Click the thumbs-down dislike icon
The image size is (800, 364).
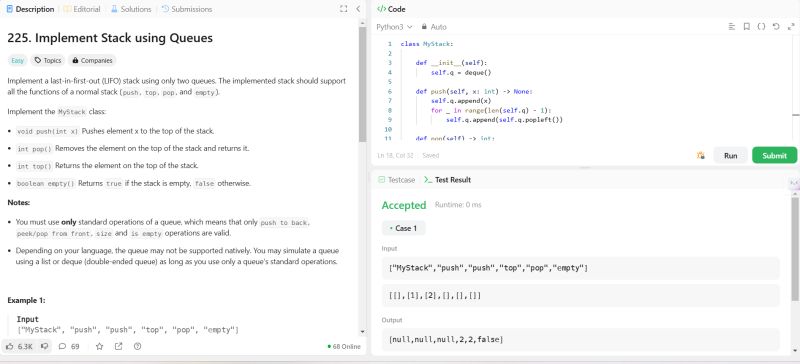tap(44, 346)
